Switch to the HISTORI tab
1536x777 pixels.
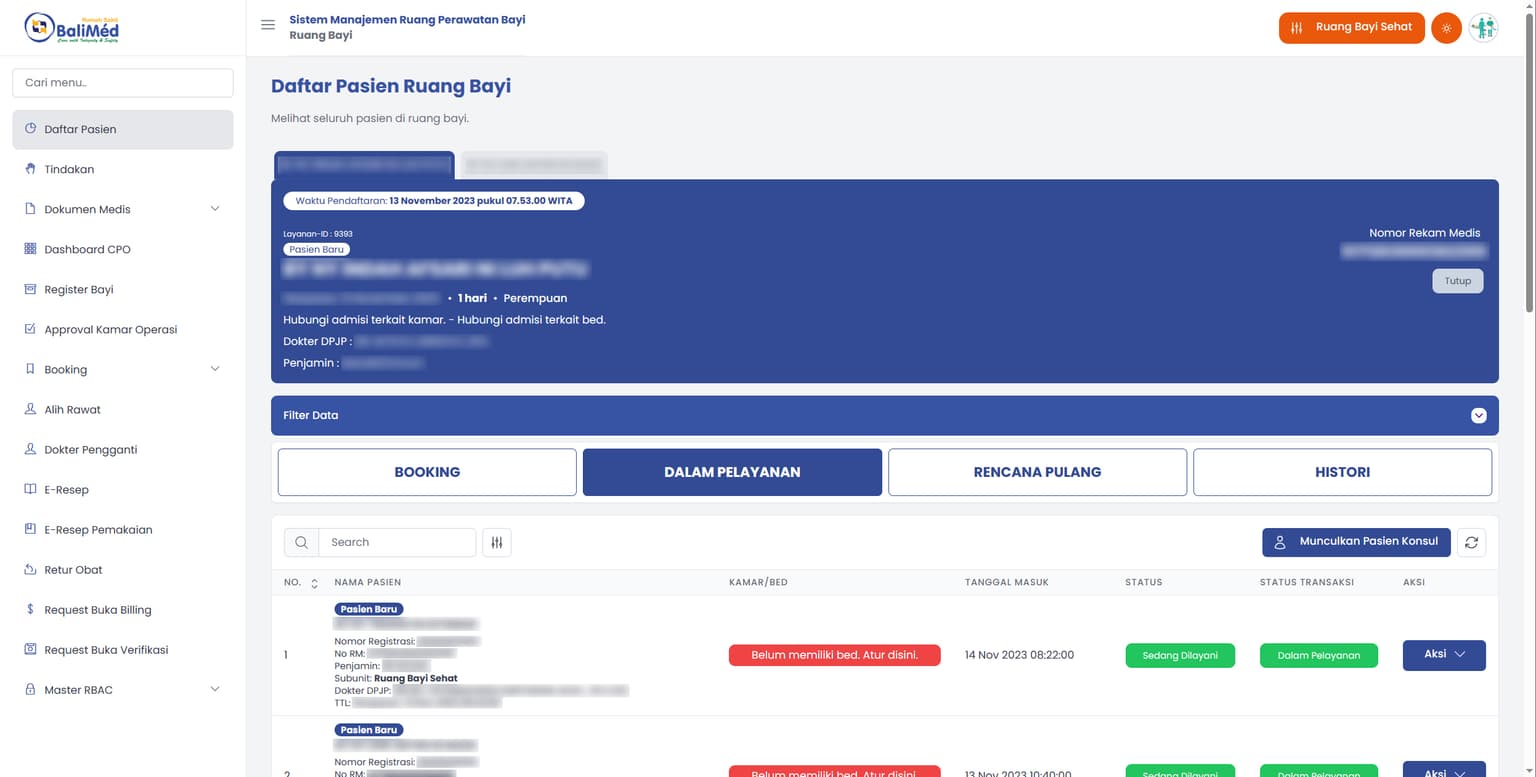pyautogui.click(x=1342, y=471)
